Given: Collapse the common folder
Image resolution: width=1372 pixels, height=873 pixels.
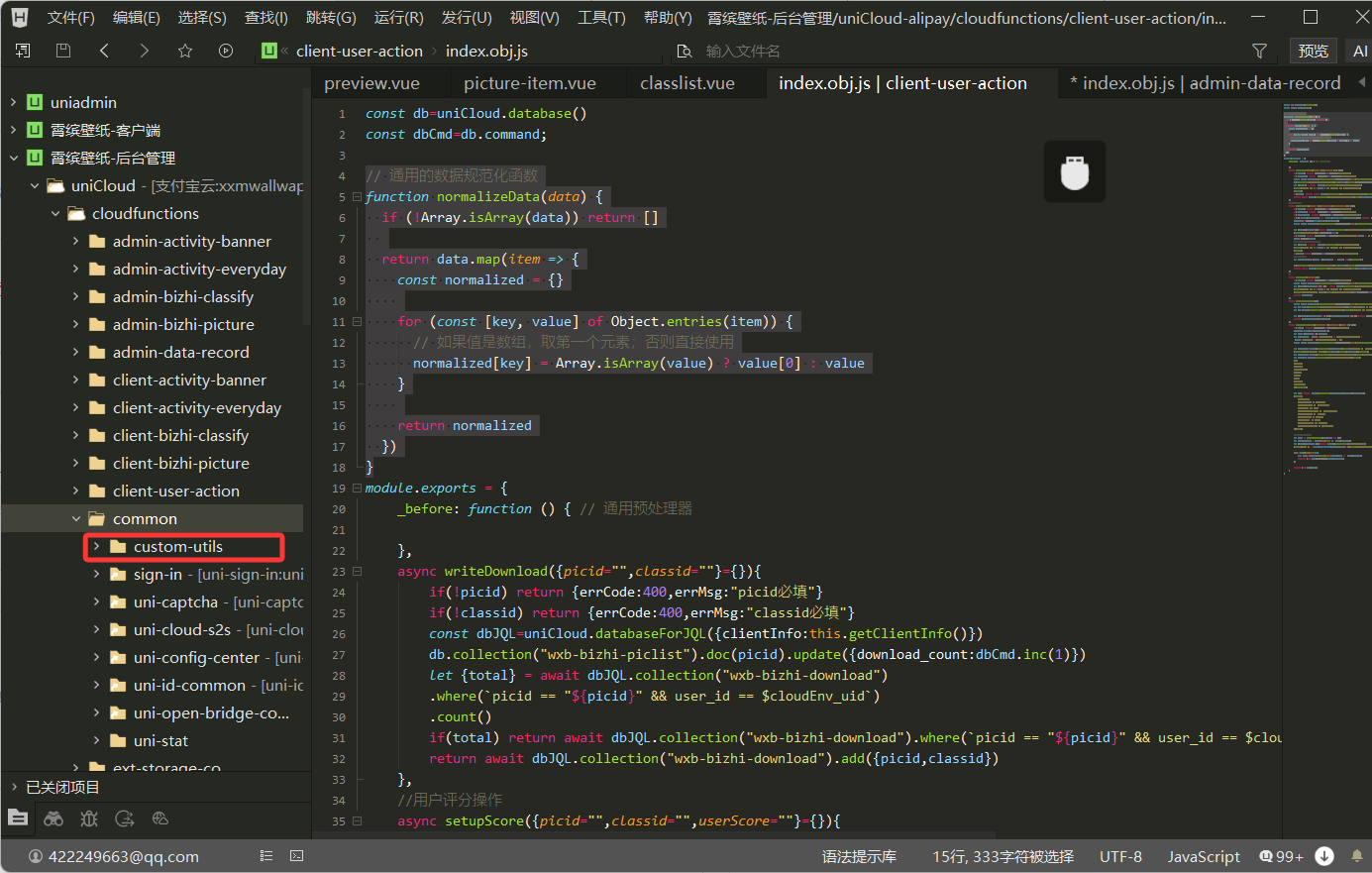Looking at the screenshot, I should 76,519.
